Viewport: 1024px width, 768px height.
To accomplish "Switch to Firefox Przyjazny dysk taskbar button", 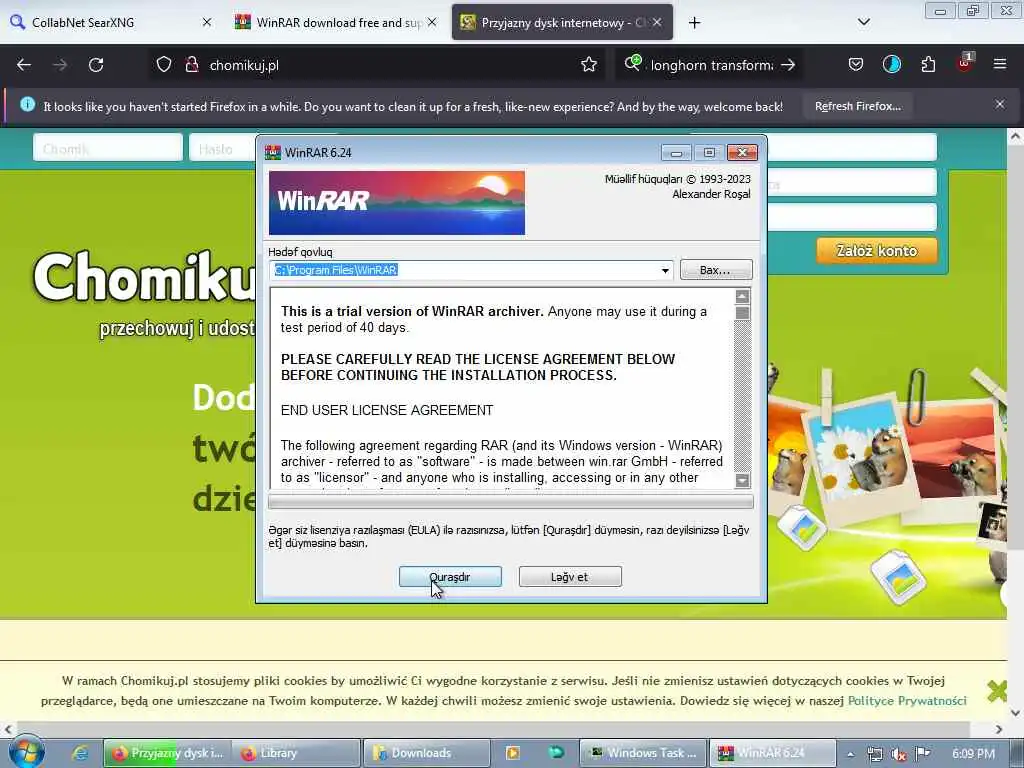I will tap(166, 753).
